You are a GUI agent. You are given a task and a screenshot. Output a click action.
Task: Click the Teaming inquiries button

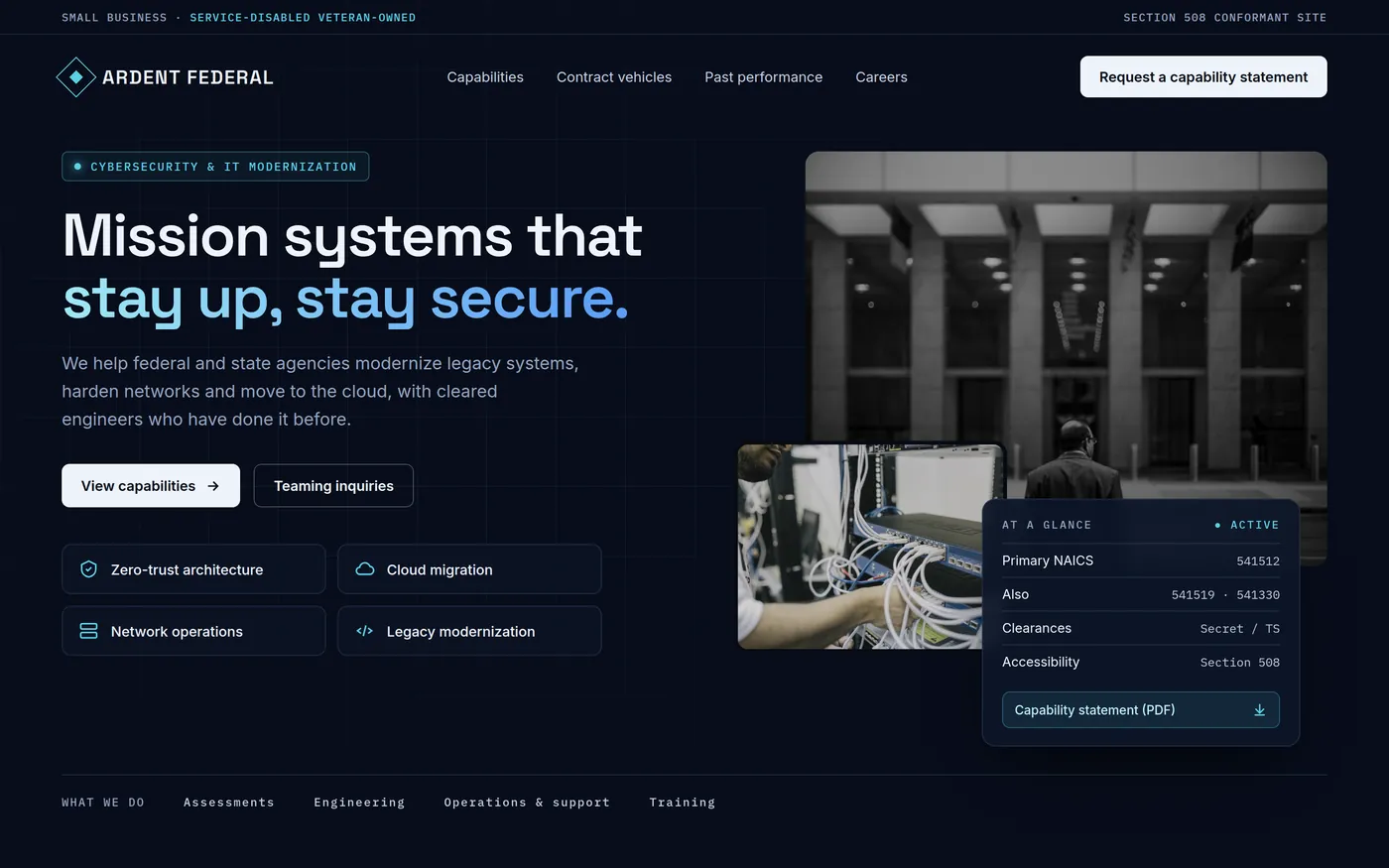tap(333, 486)
